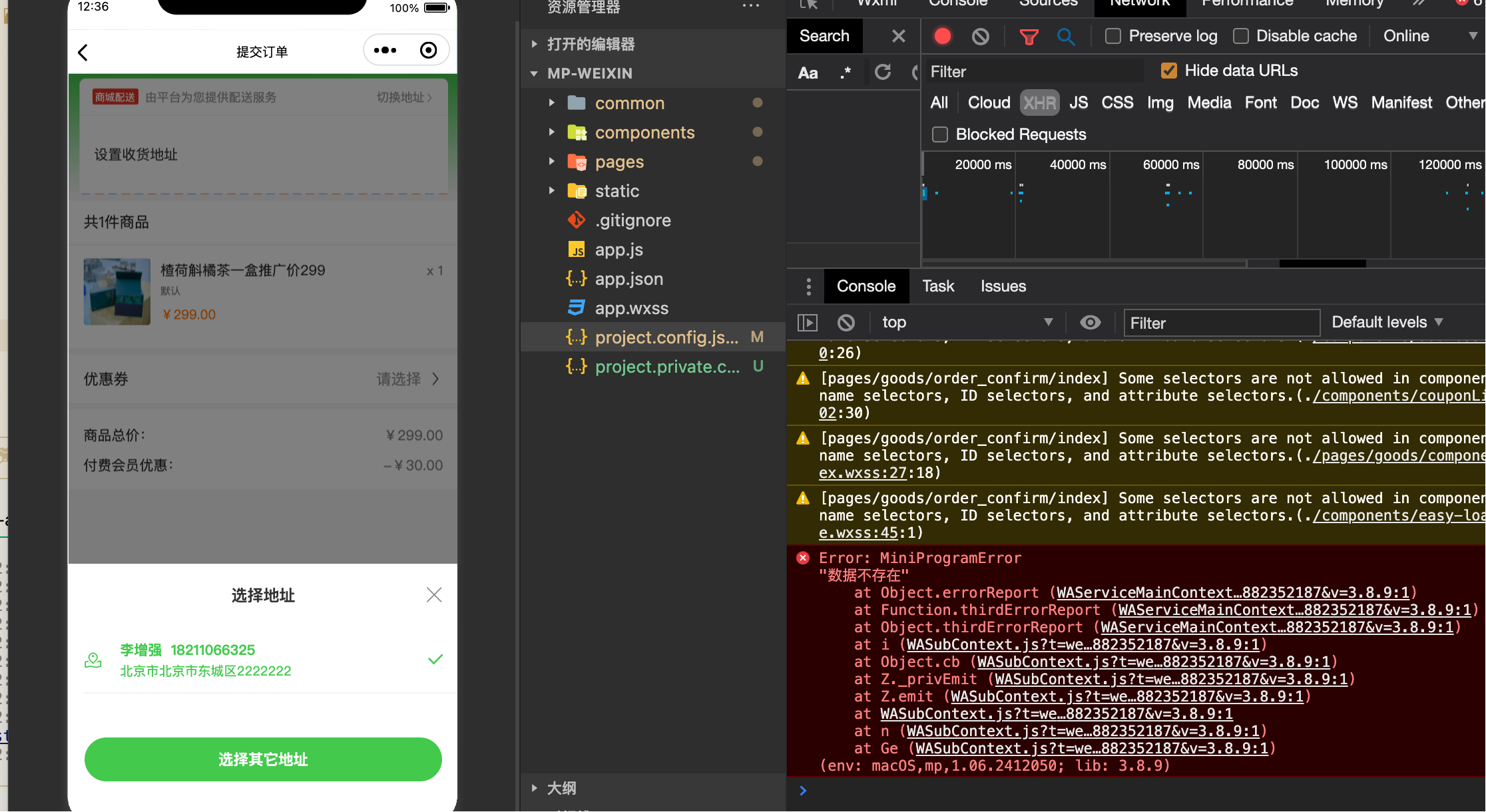
Task: Select the Media request filter
Action: tap(1209, 102)
